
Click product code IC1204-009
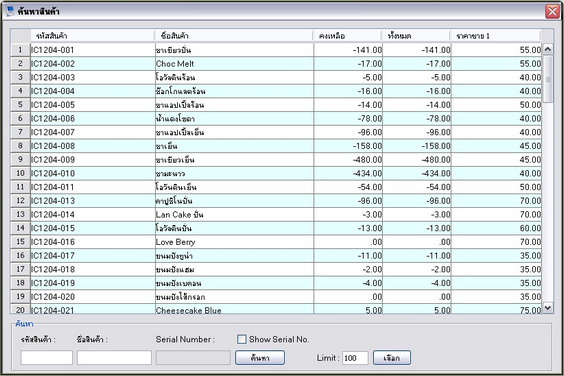(53, 159)
